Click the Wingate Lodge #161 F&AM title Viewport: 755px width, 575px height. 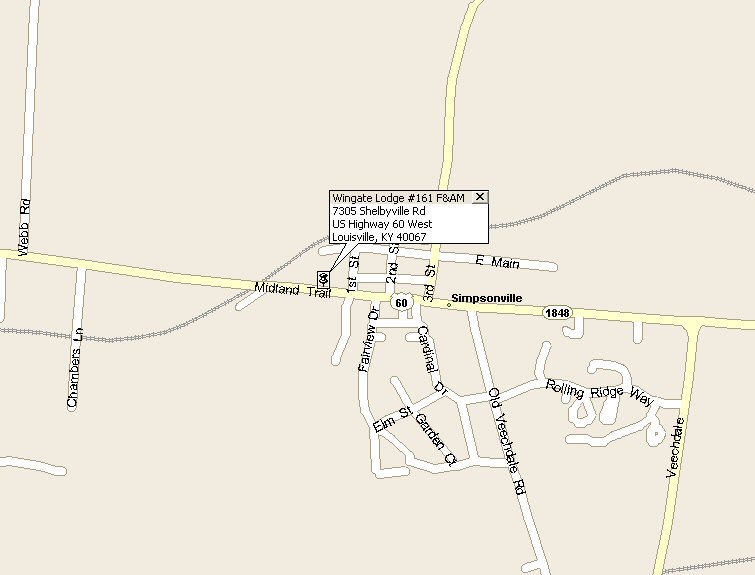[398, 198]
